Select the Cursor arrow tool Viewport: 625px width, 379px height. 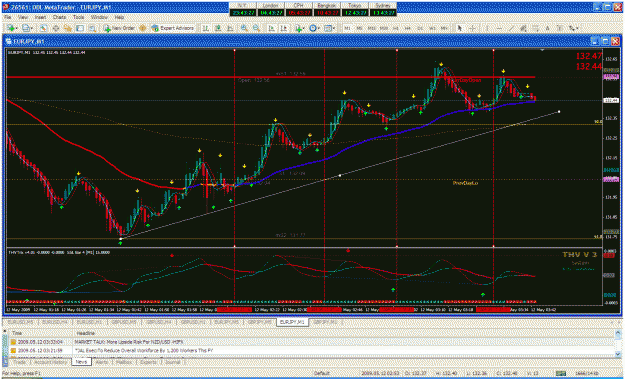pos(460,28)
